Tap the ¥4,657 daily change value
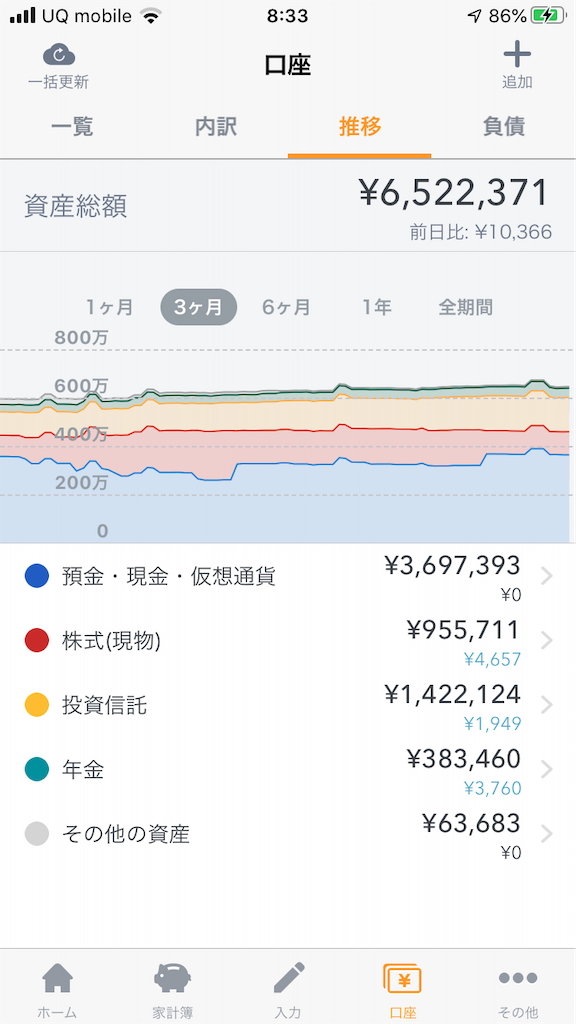The width and height of the screenshot is (576, 1024). click(492, 660)
